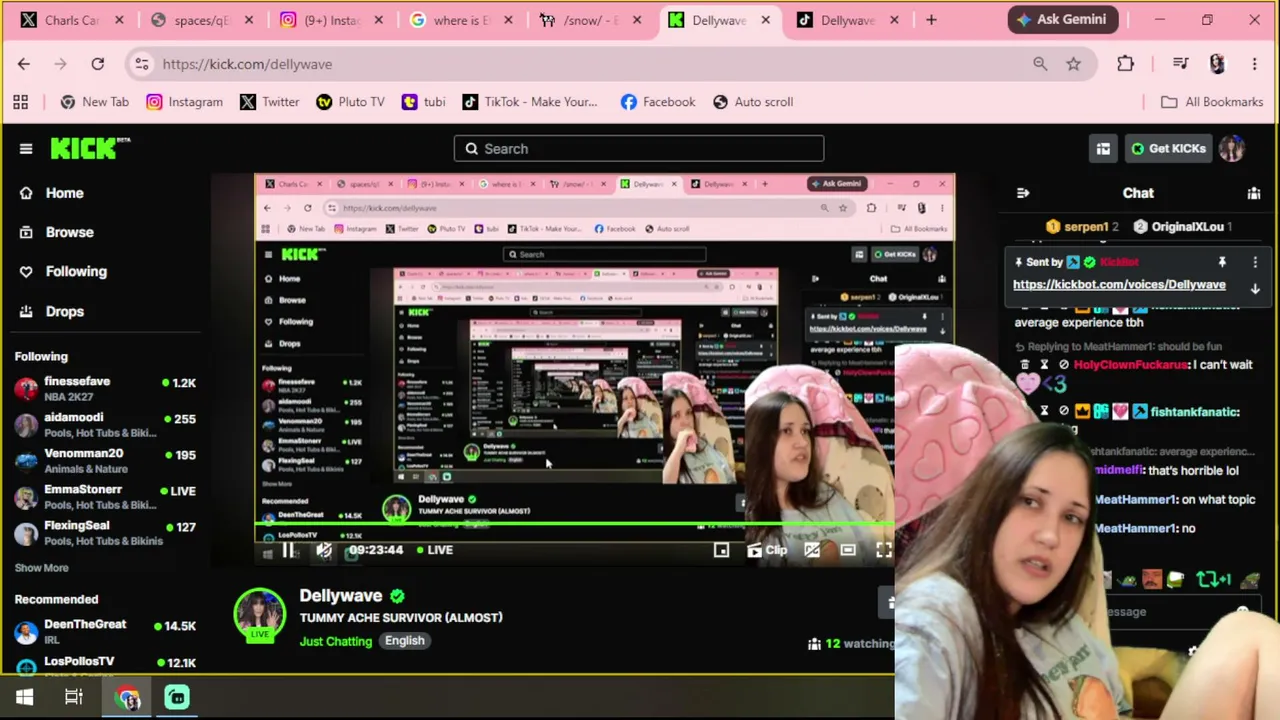Toggle the player captions button
Screen dimensions: 1280x720
[x=812, y=550]
